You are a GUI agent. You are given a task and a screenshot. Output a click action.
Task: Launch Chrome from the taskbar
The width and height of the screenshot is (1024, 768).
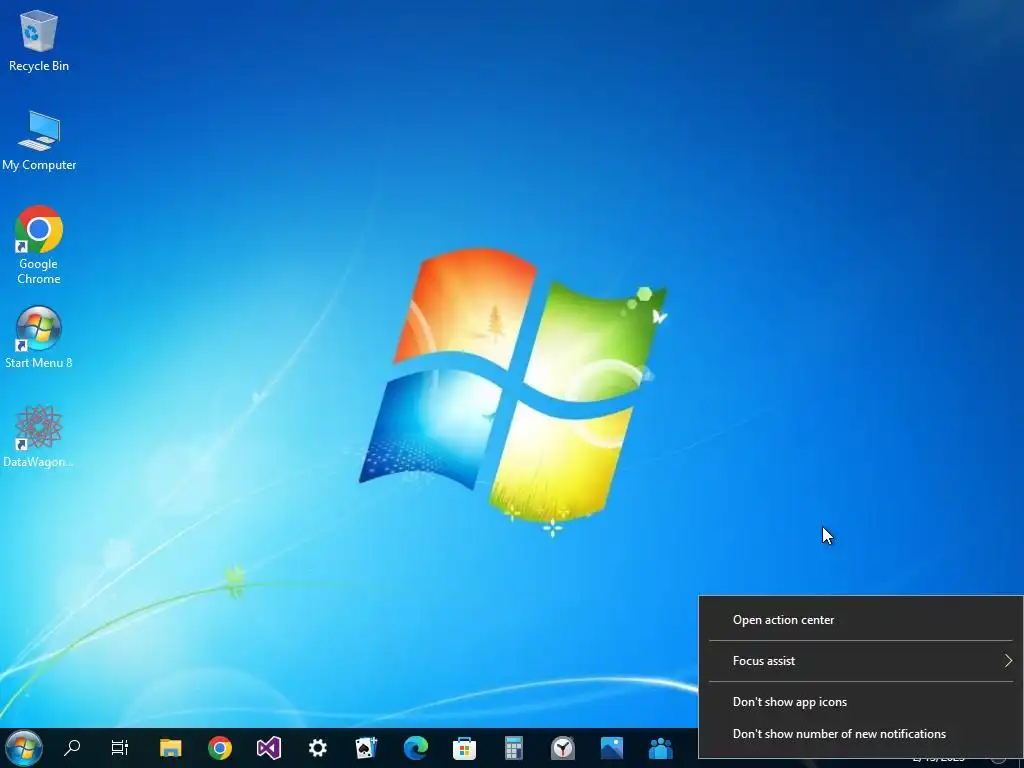220,748
